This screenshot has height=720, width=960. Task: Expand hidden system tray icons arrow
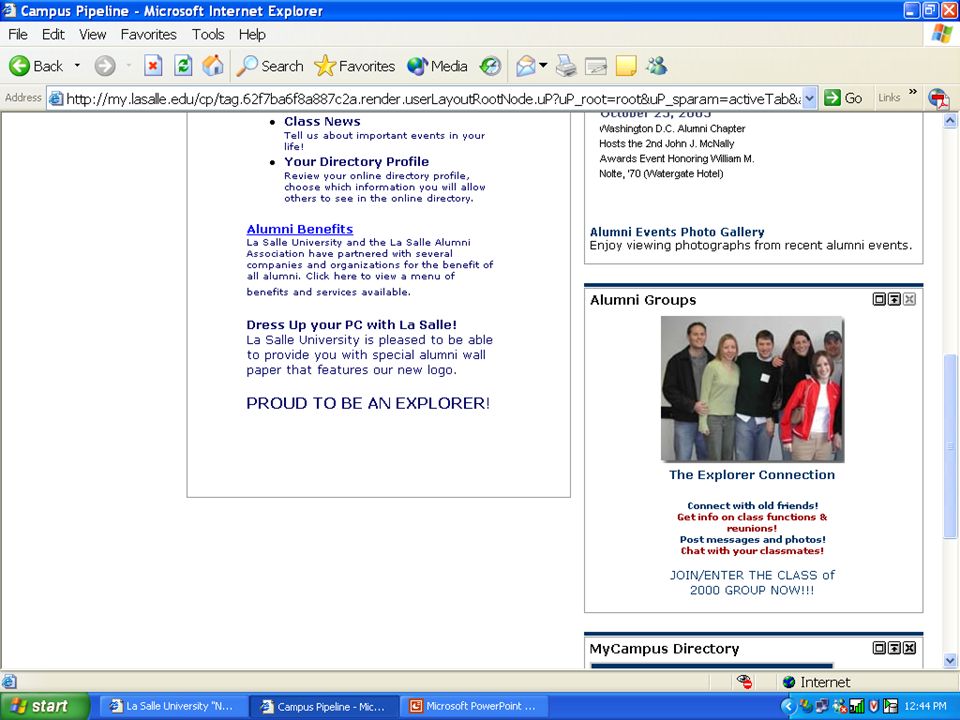[x=789, y=707]
